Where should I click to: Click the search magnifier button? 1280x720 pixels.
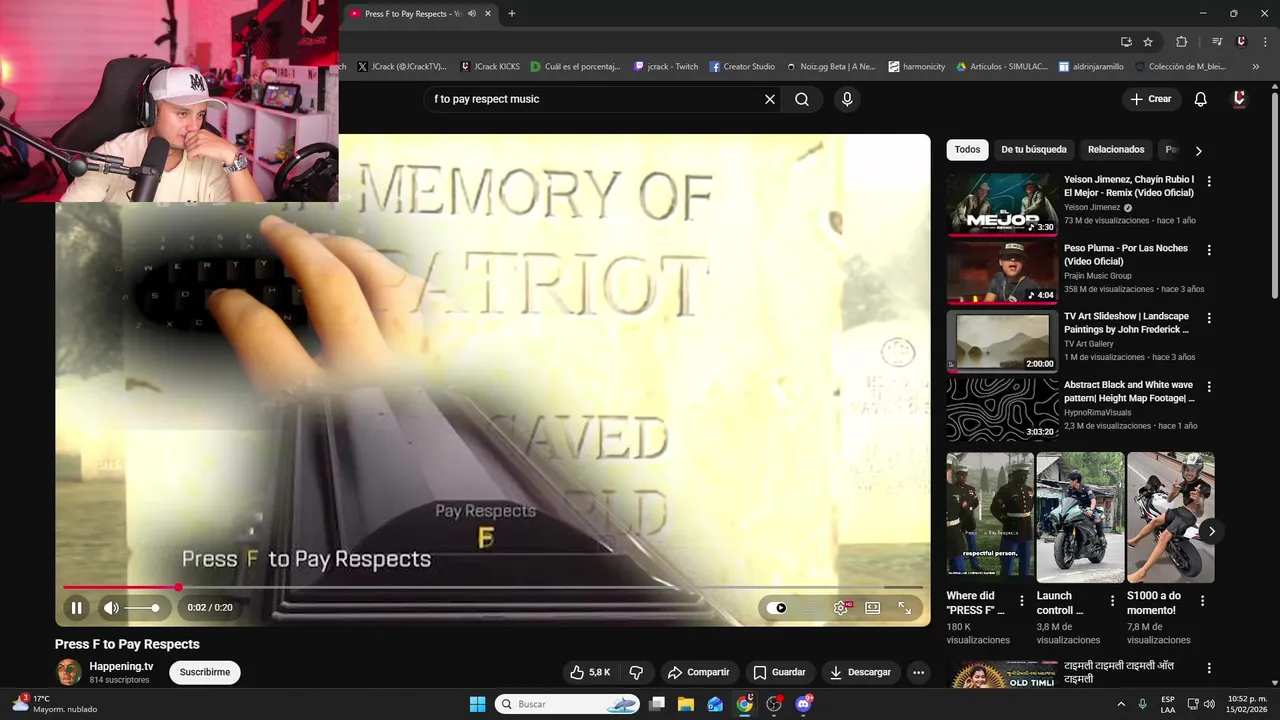802,99
